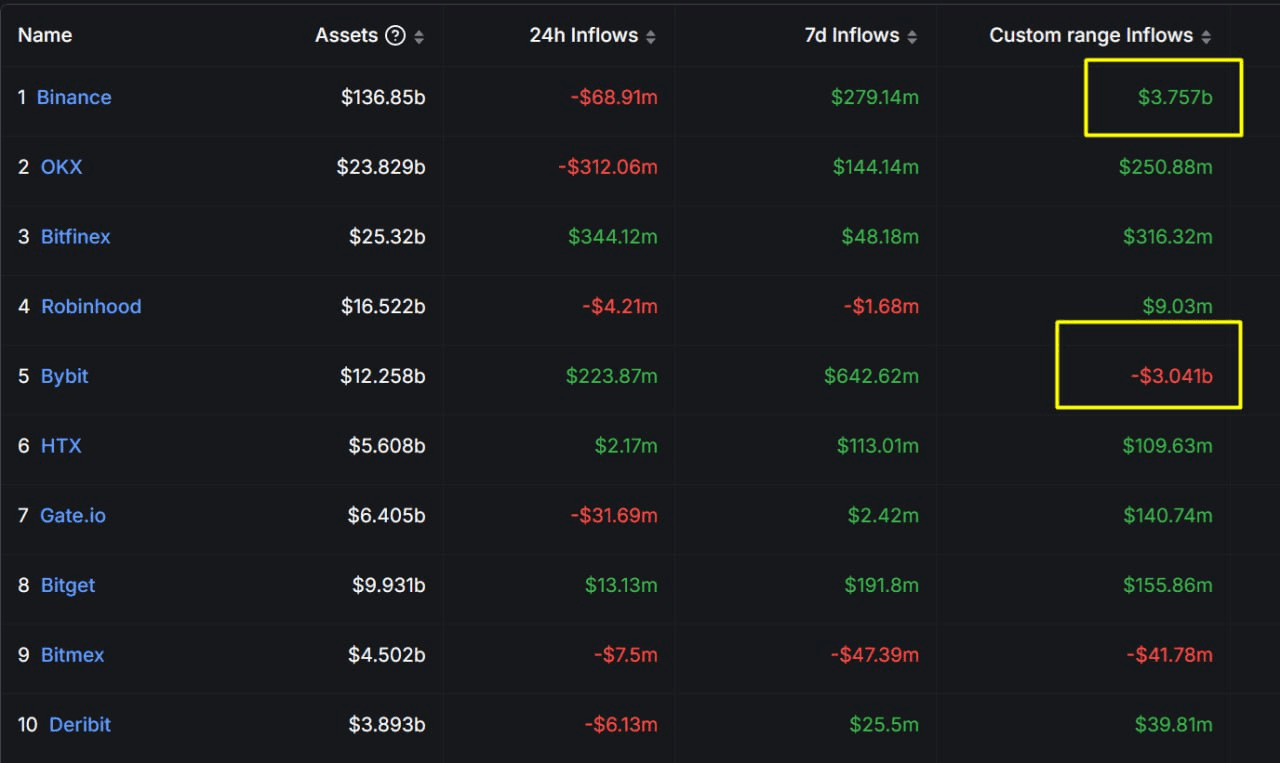Open the OKX exchange link
The height and width of the screenshot is (763, 1280).
pos(61,167)
